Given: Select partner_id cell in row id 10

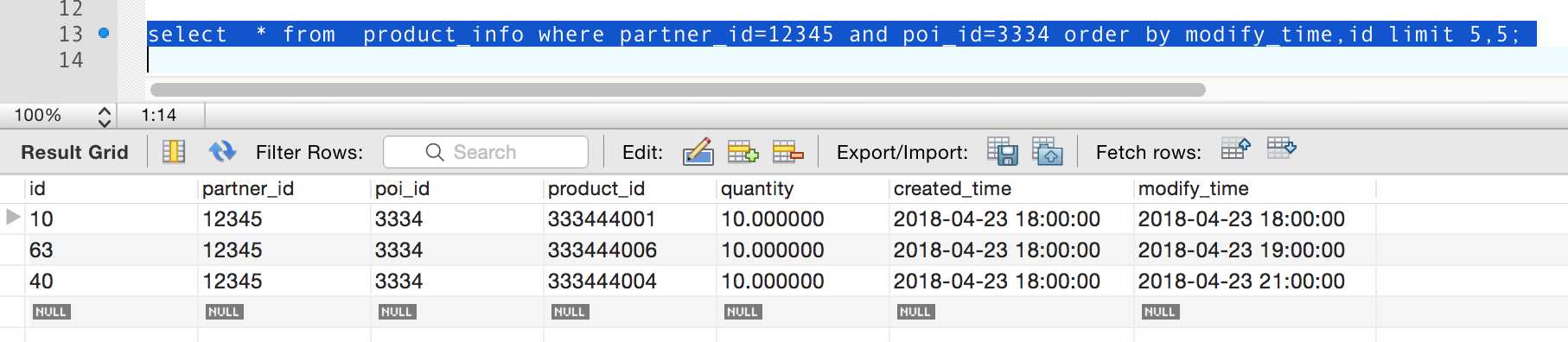Looking at the screenshot, I should (284, 219).
